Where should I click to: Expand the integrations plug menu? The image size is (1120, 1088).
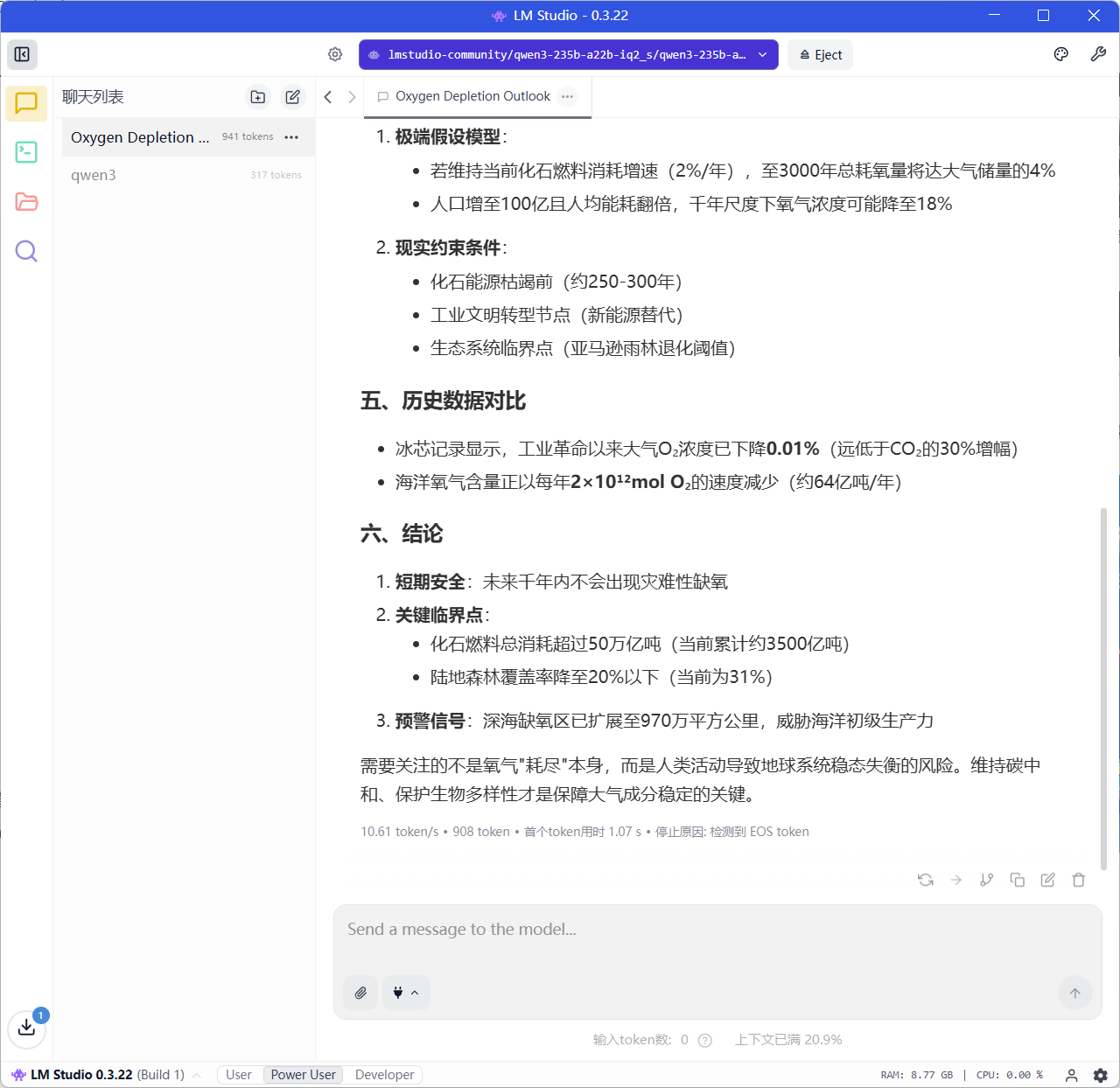[406, 993]
